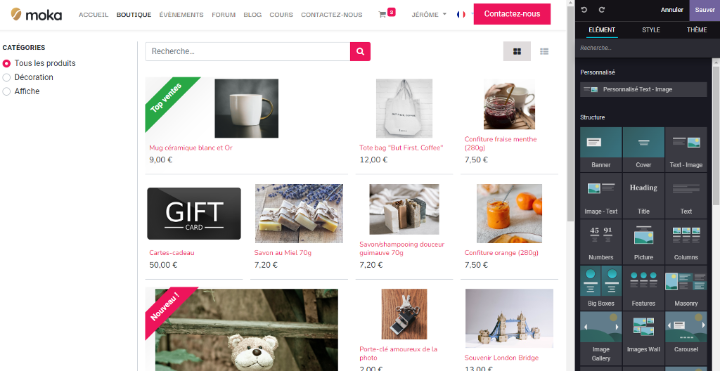Viewport: 720px width, 371px height.
Task: Click the product Recherche input field
Action: (x=248, y=51)
